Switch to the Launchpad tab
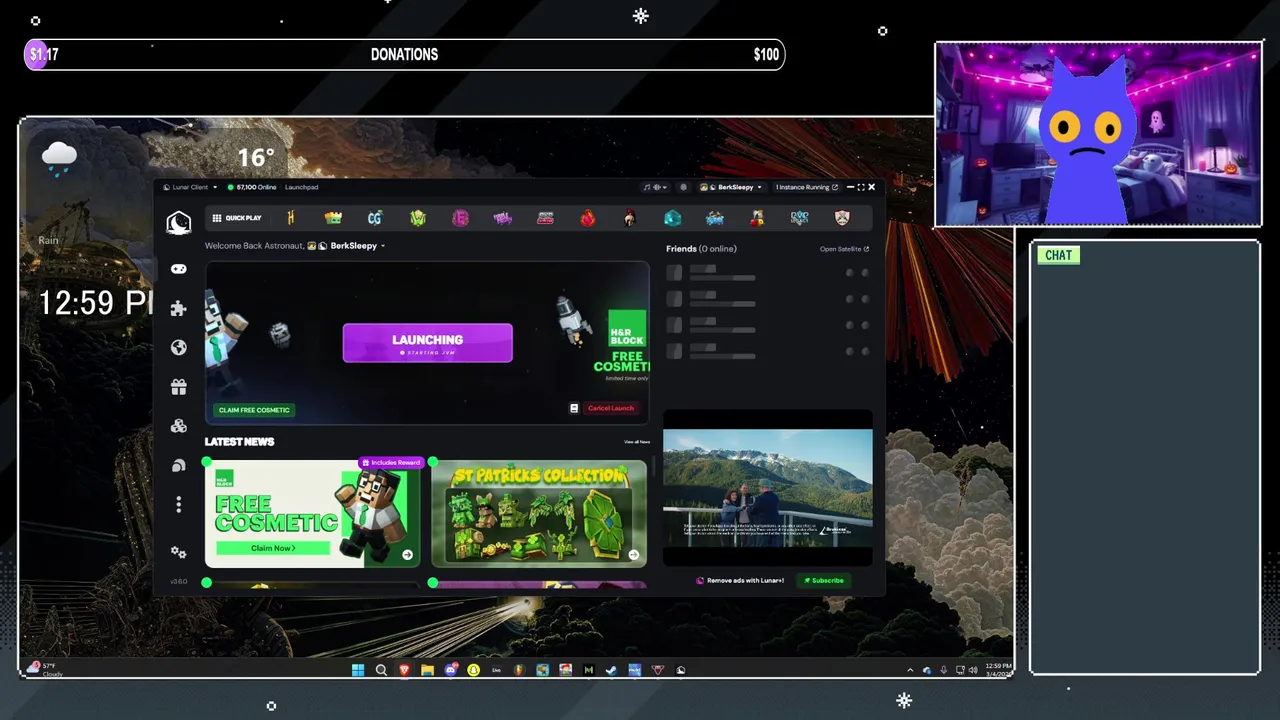The height and width of the screenshot is (720, 1280). pyautogui.click(x=301, y=187)
